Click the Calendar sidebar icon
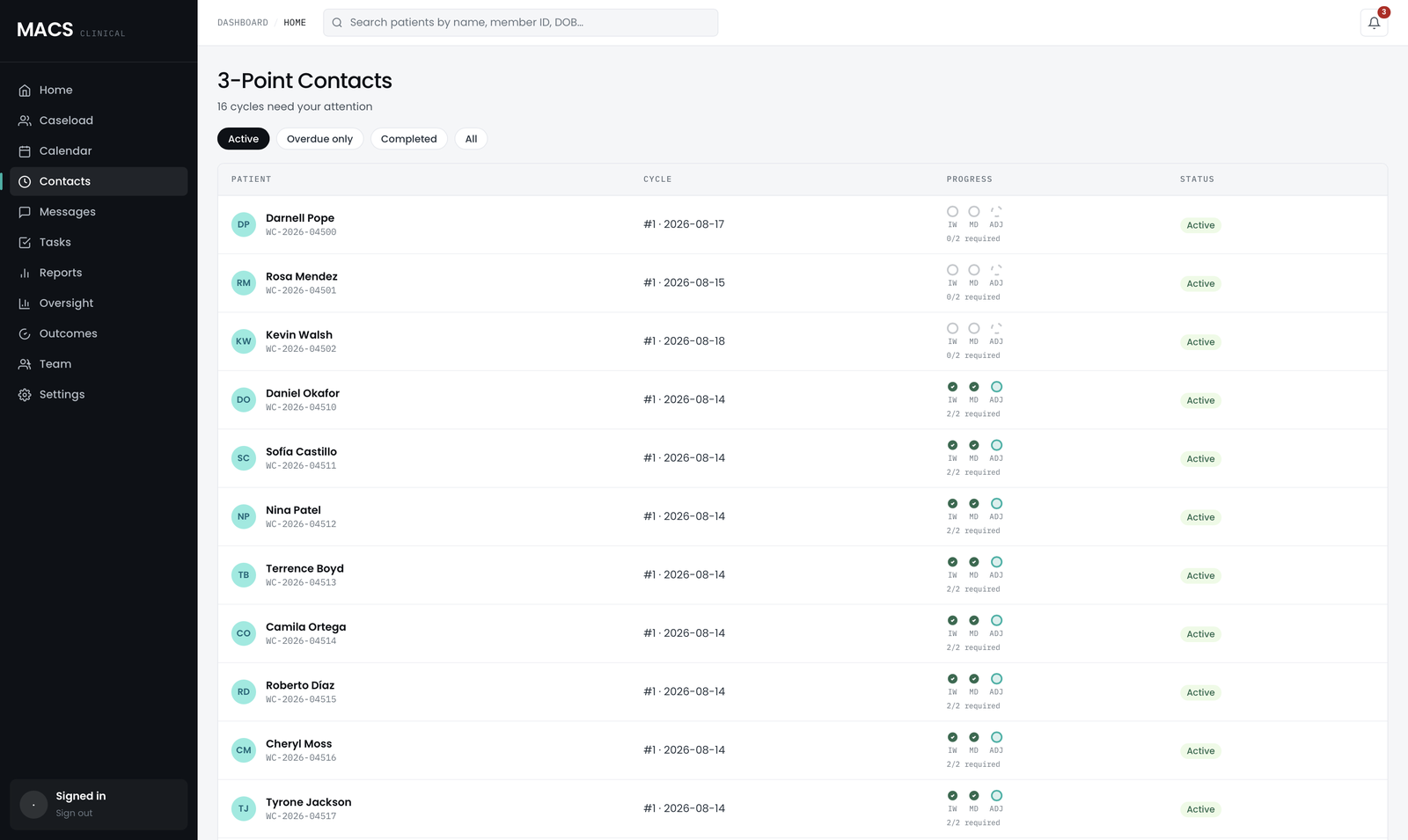The height and width of the screenshot is (840, 1408). click(x=25, y=151)
